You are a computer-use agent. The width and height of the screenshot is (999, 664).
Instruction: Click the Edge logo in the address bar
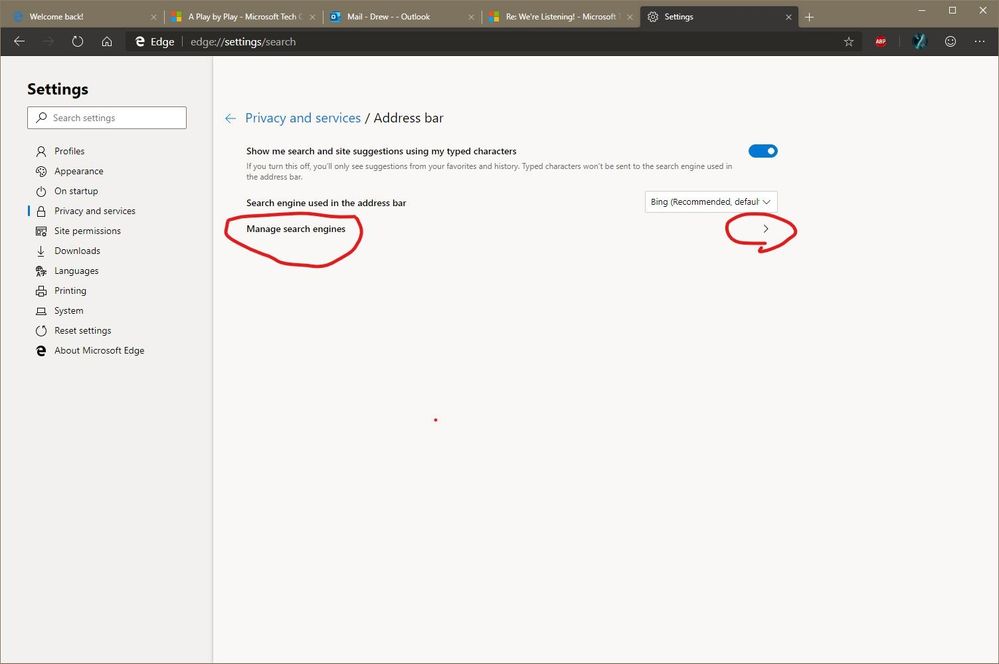[x=140, y=41]
